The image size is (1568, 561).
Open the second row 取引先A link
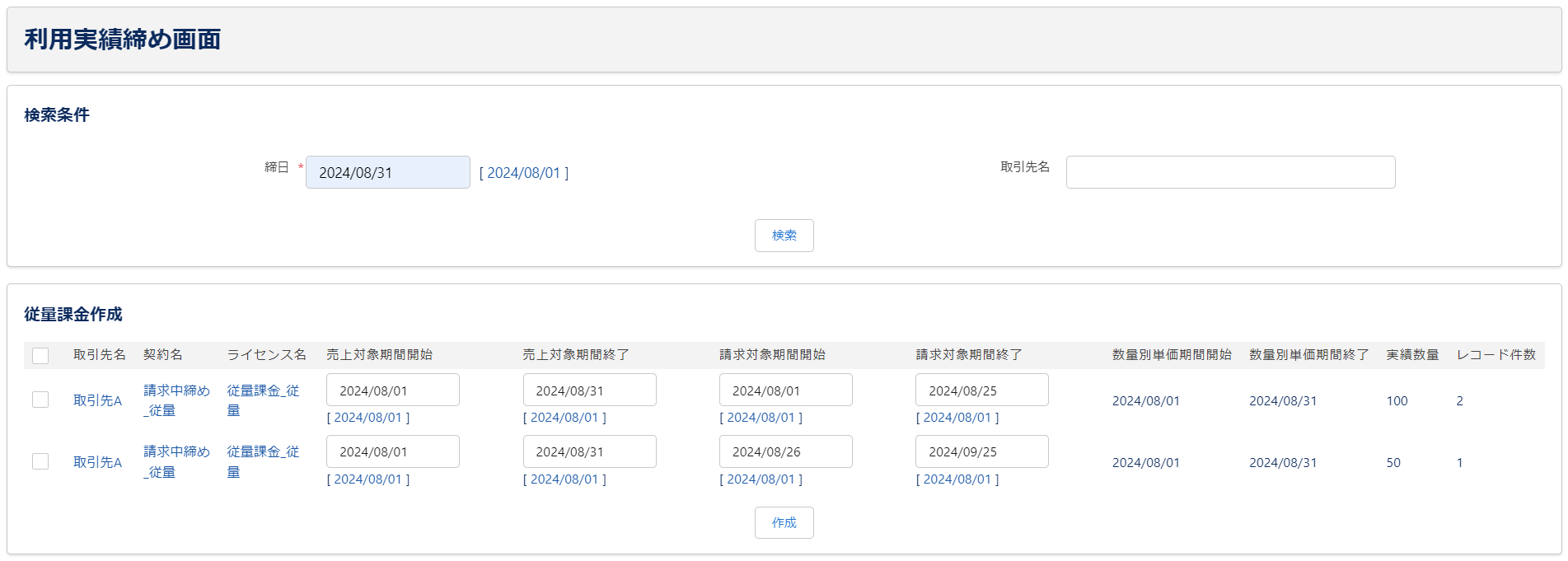coord(97,462)
